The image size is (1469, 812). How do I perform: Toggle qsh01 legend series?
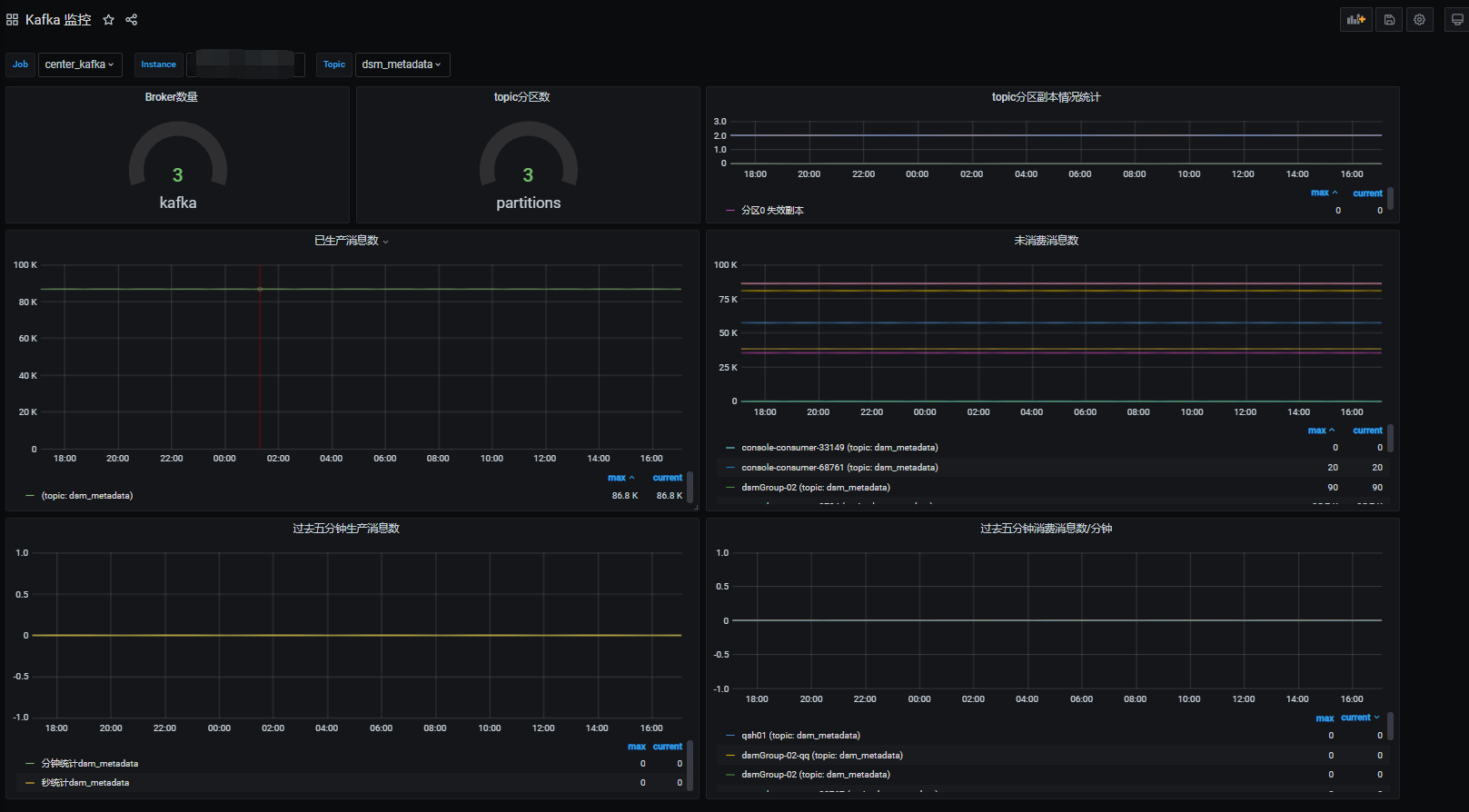pyautogui.click(x=800, y=736)
